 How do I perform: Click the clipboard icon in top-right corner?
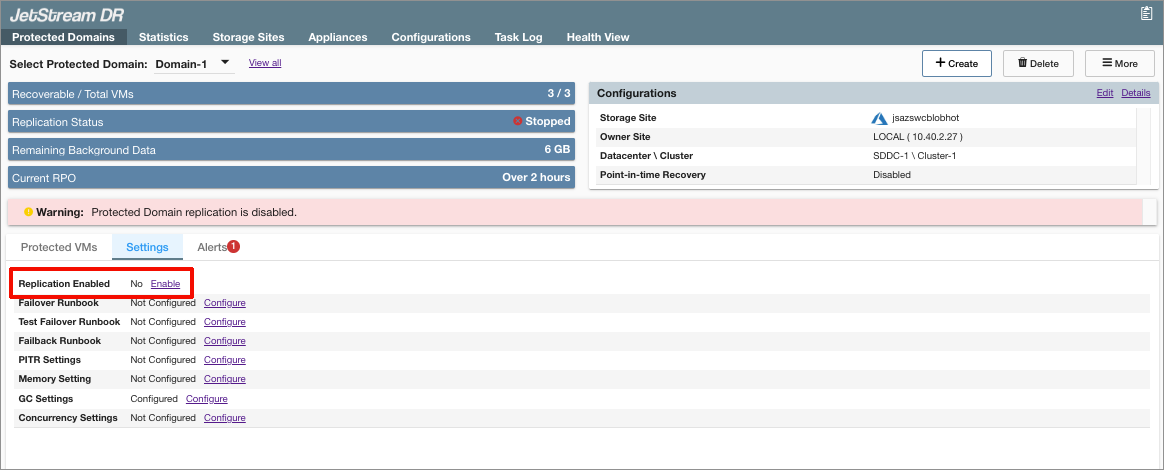pos(1146,13)
